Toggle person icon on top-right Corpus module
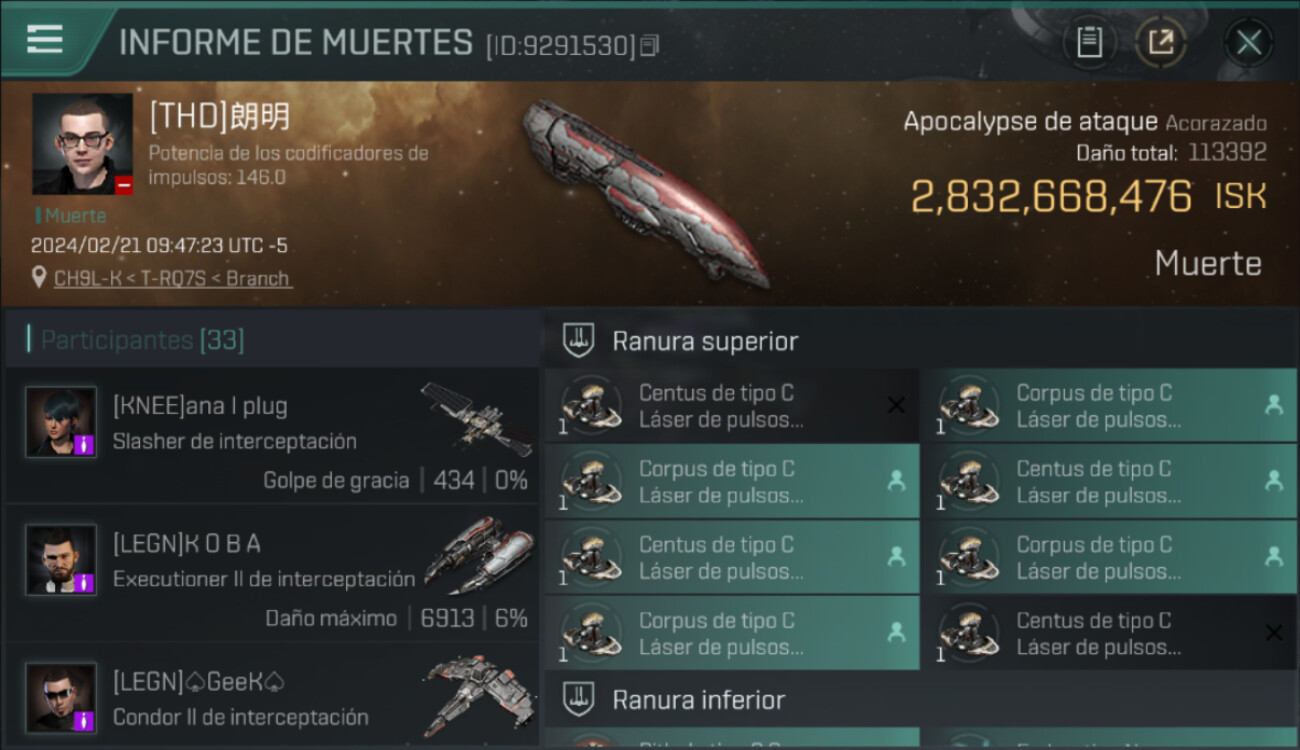This screenshot has width=1300, height=750. (1273, 405)
